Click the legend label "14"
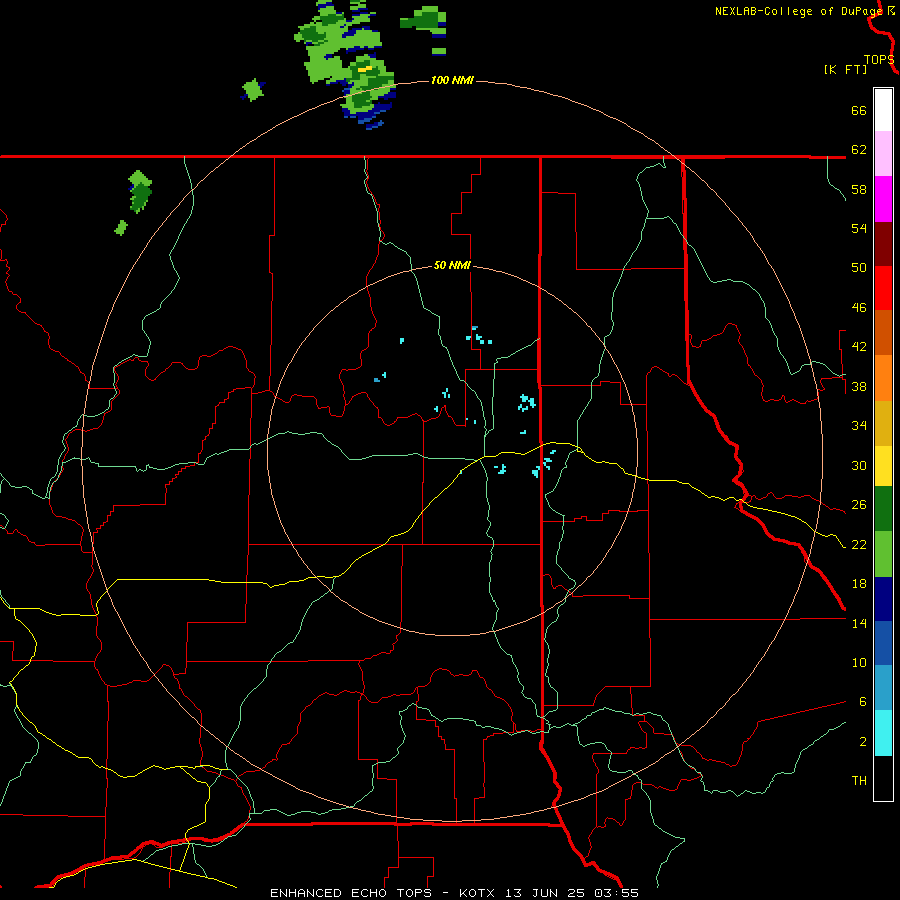 (x=859, y=623)
